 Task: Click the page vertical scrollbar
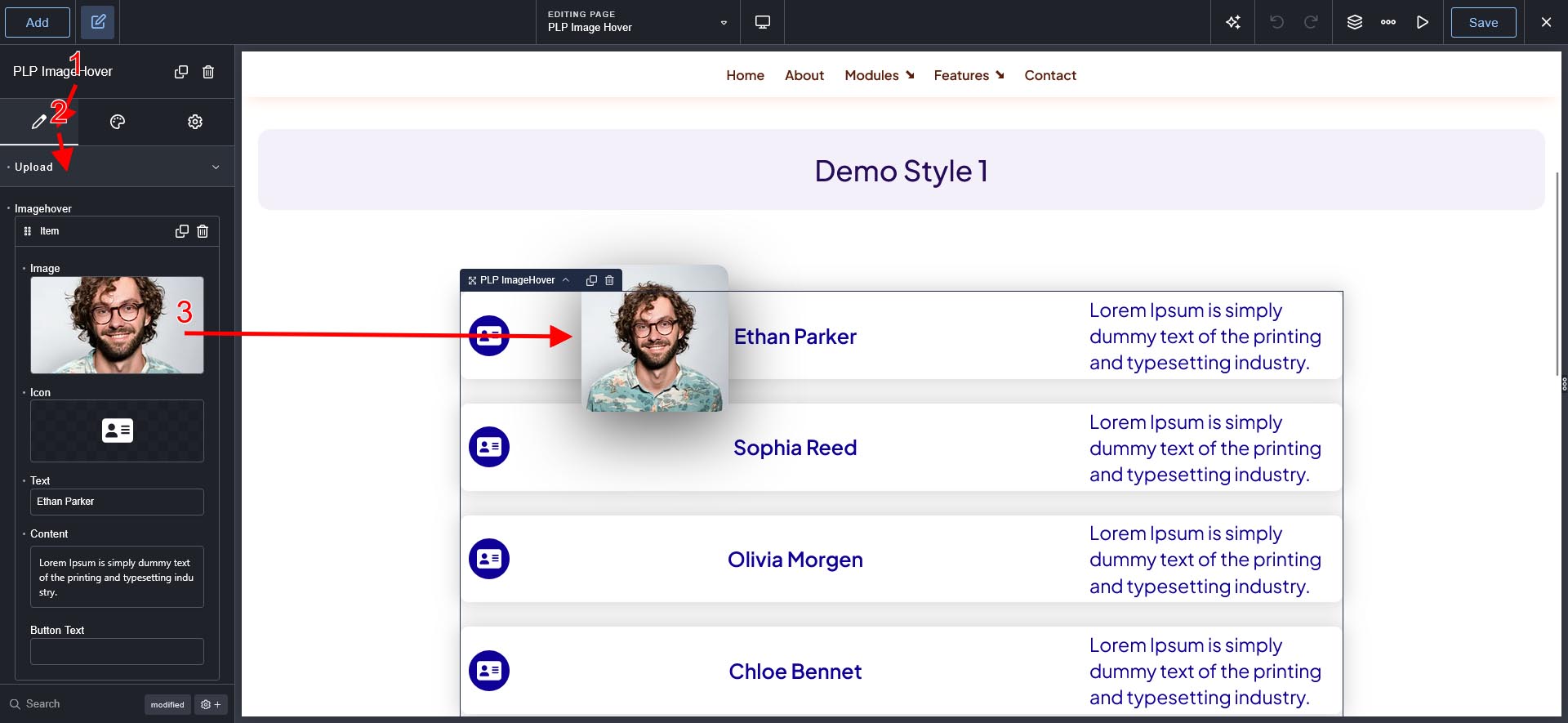(1558, 274)
